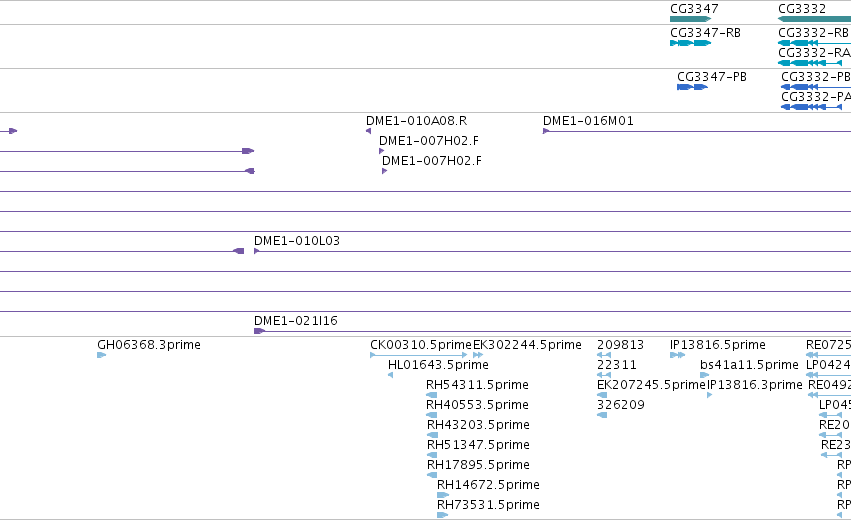The image size is (851, 520).
Task: Select the 209813 feature arrows
Action: (604, 355)
